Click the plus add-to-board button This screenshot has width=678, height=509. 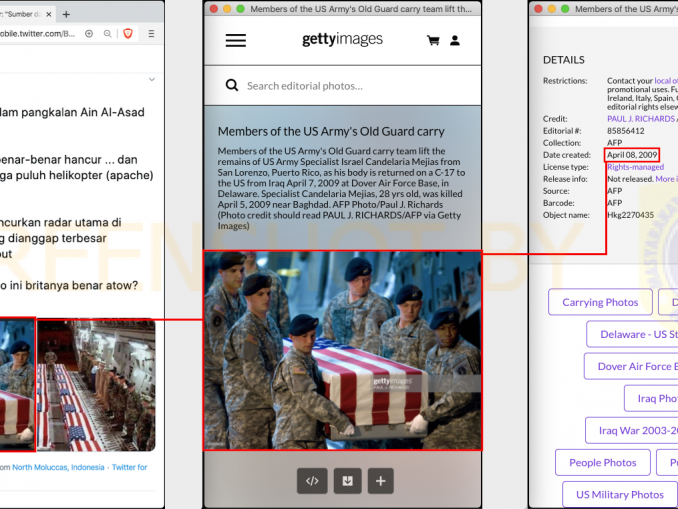(381, 480)
